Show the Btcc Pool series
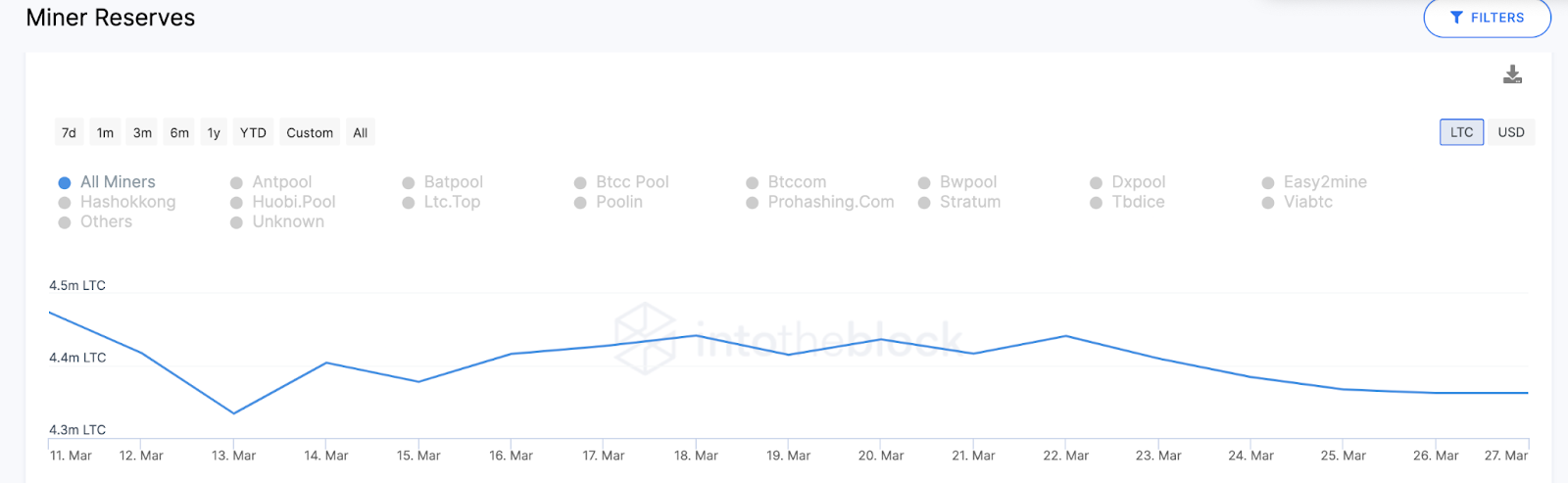1568x483 pixels. click(631, 182)
